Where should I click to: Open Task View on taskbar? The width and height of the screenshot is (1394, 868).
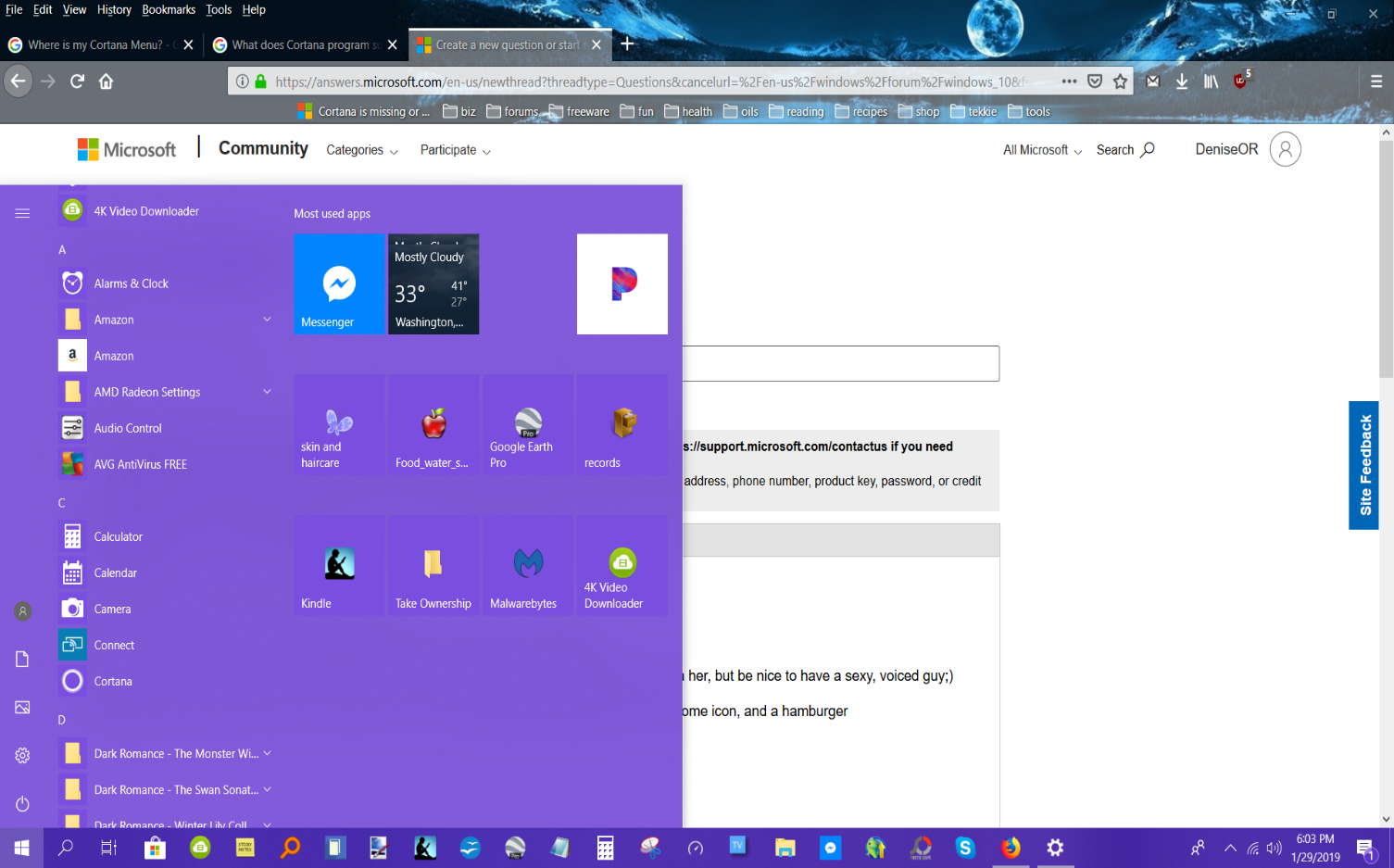point(108,848)
